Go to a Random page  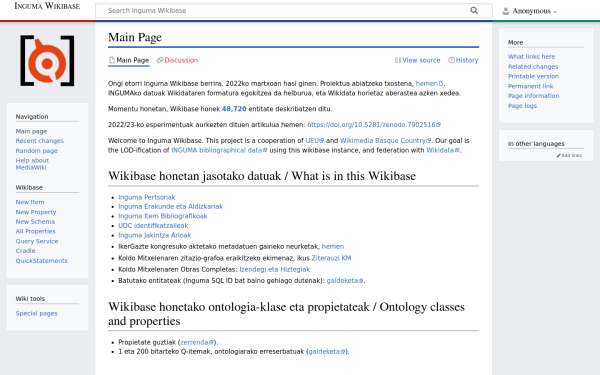pos(36,151)
